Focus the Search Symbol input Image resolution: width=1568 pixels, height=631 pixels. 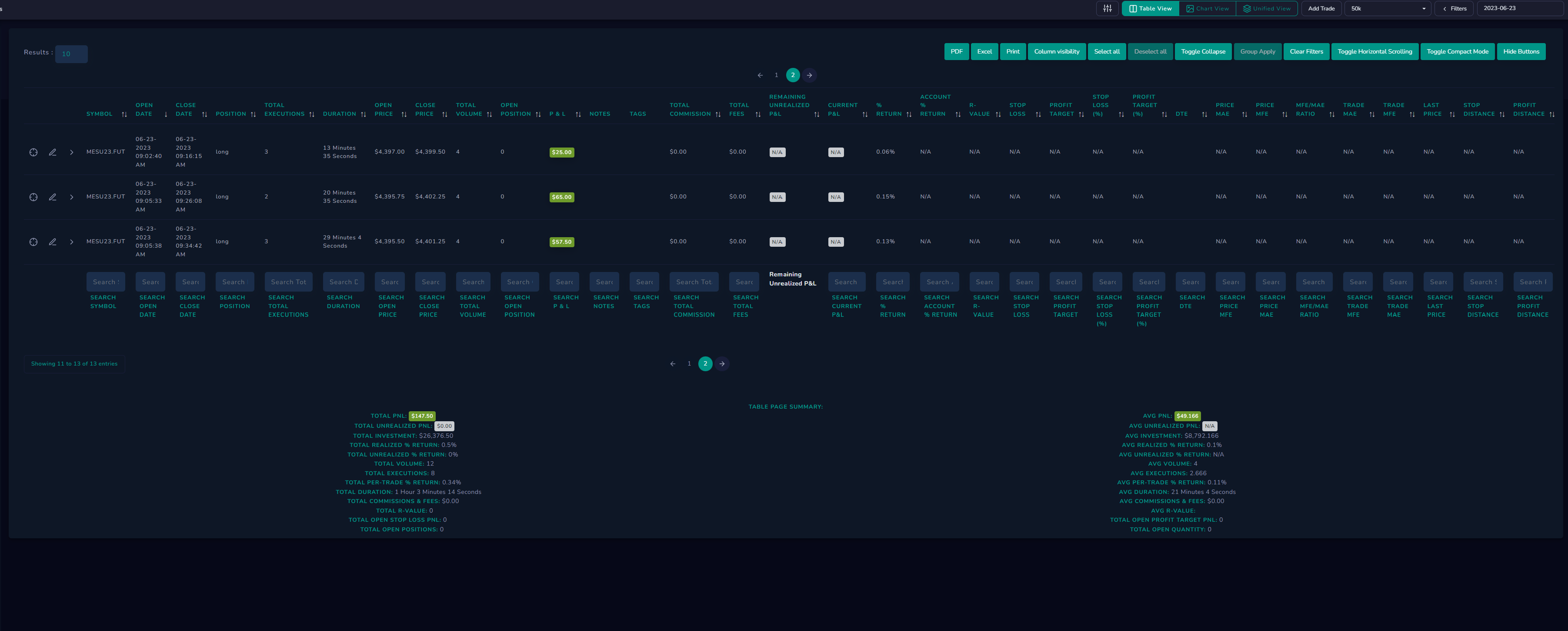(x=106, y=282)
